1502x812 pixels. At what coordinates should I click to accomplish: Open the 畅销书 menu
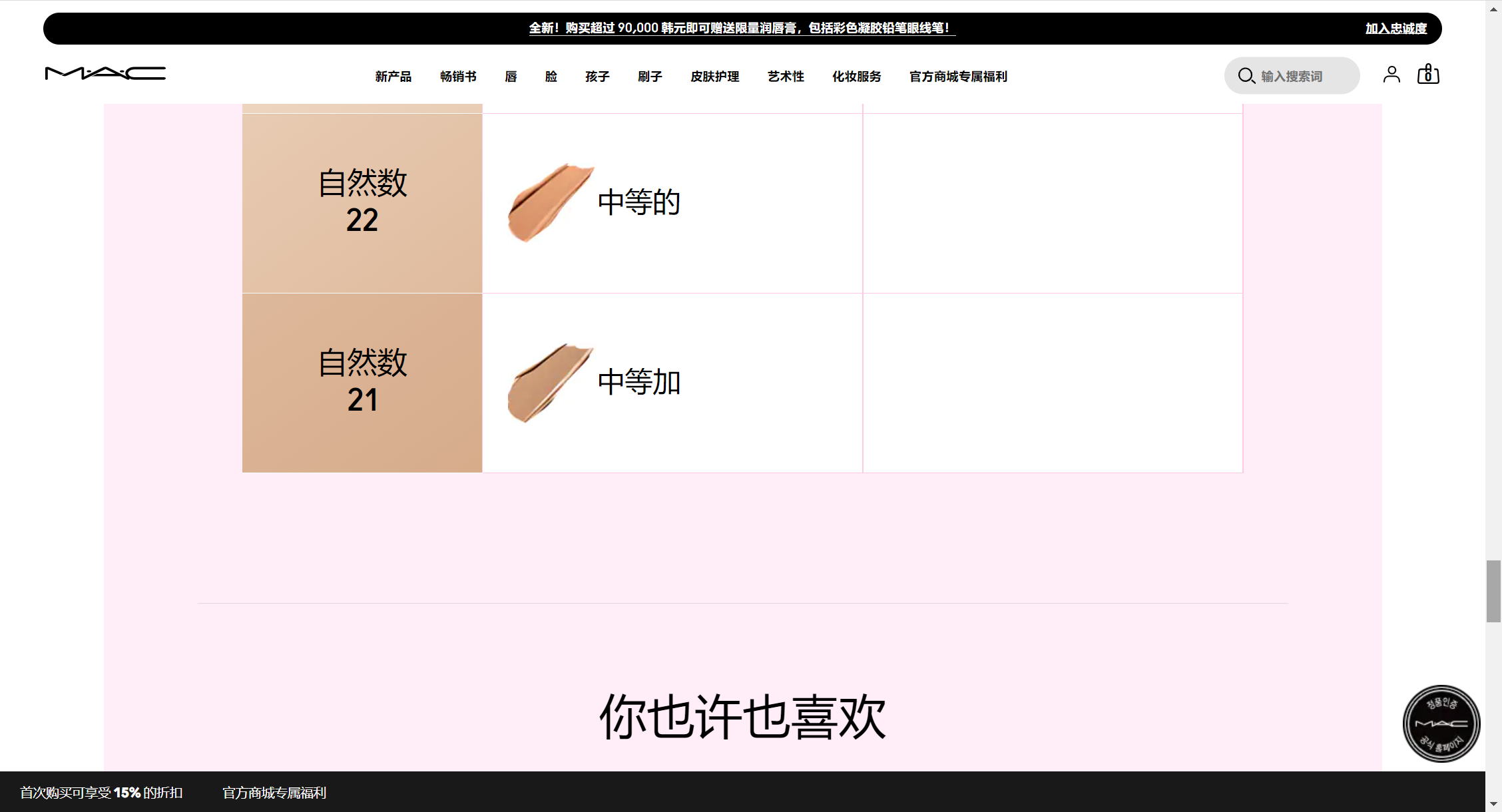click(x=458, y=77)
